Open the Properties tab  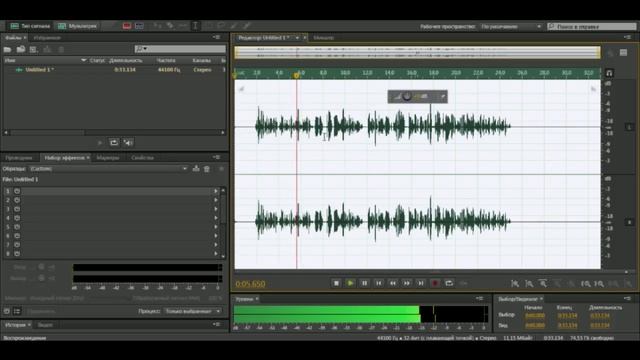pyautogui.click(x=142, y=158)
